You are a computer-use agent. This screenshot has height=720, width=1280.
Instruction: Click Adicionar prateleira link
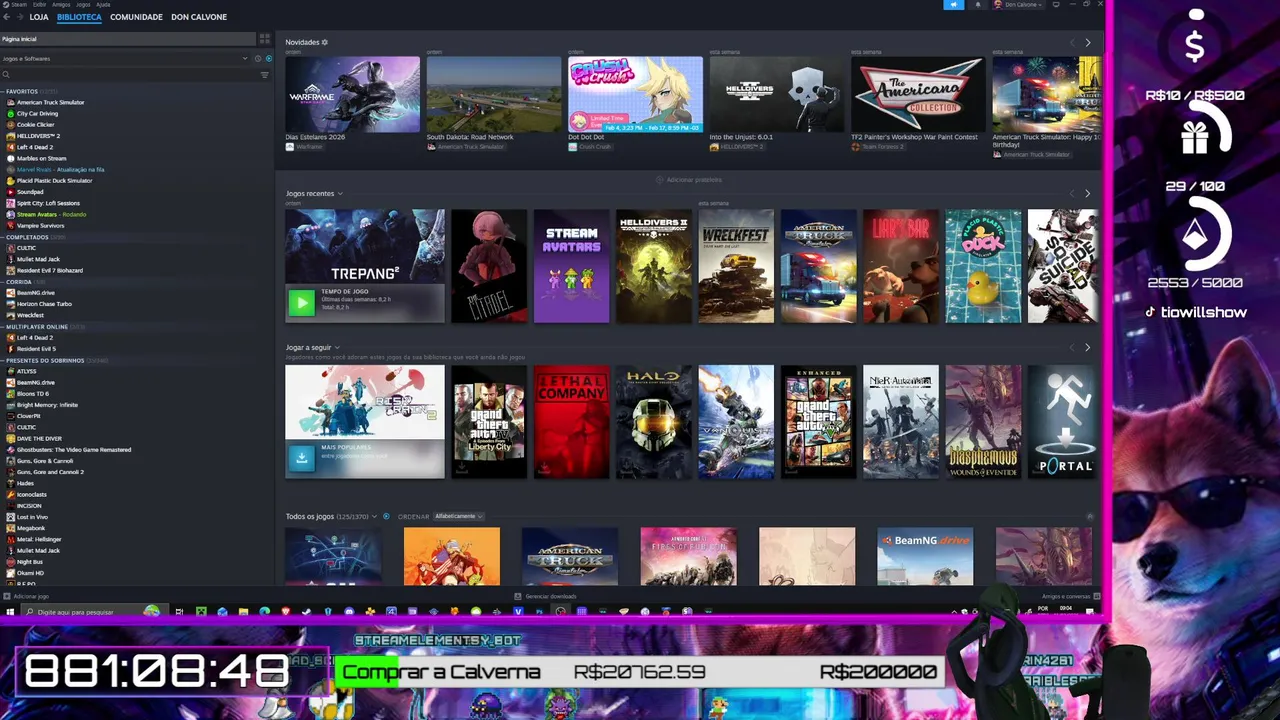pos(689,180)
